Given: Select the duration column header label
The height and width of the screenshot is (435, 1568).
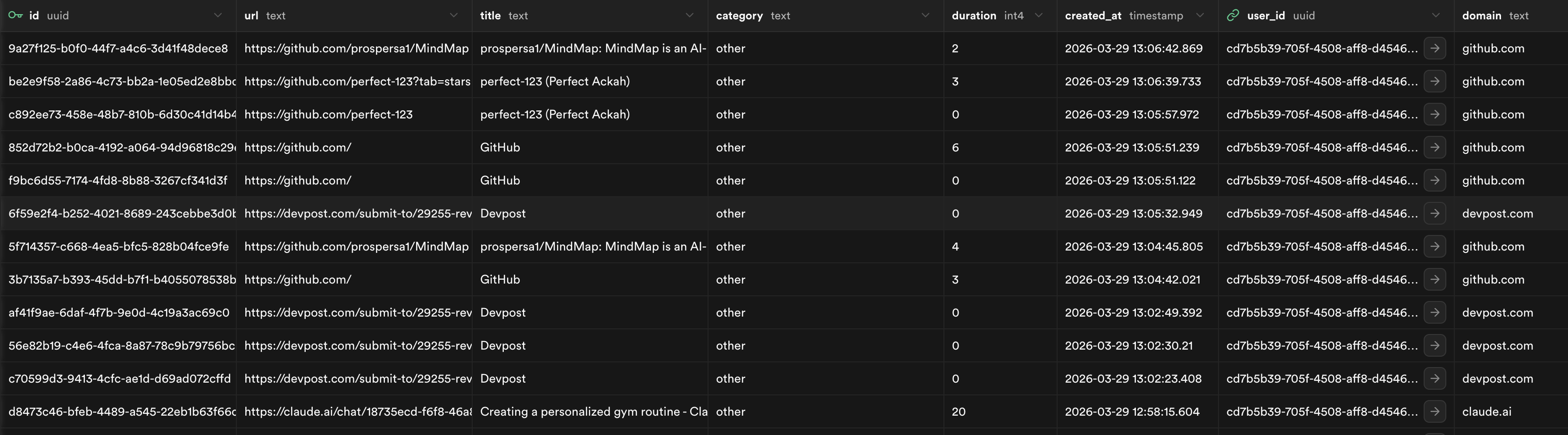Looking at the screenshot, I should [x=974, y=16].
